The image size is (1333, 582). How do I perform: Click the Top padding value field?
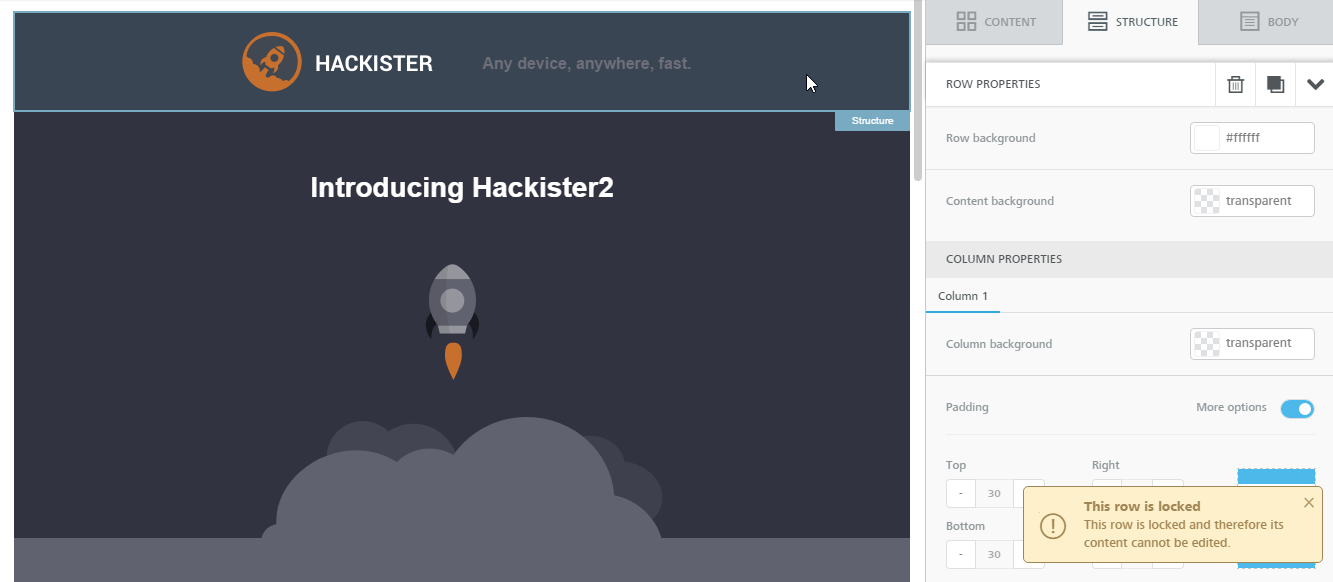point(994,493)
